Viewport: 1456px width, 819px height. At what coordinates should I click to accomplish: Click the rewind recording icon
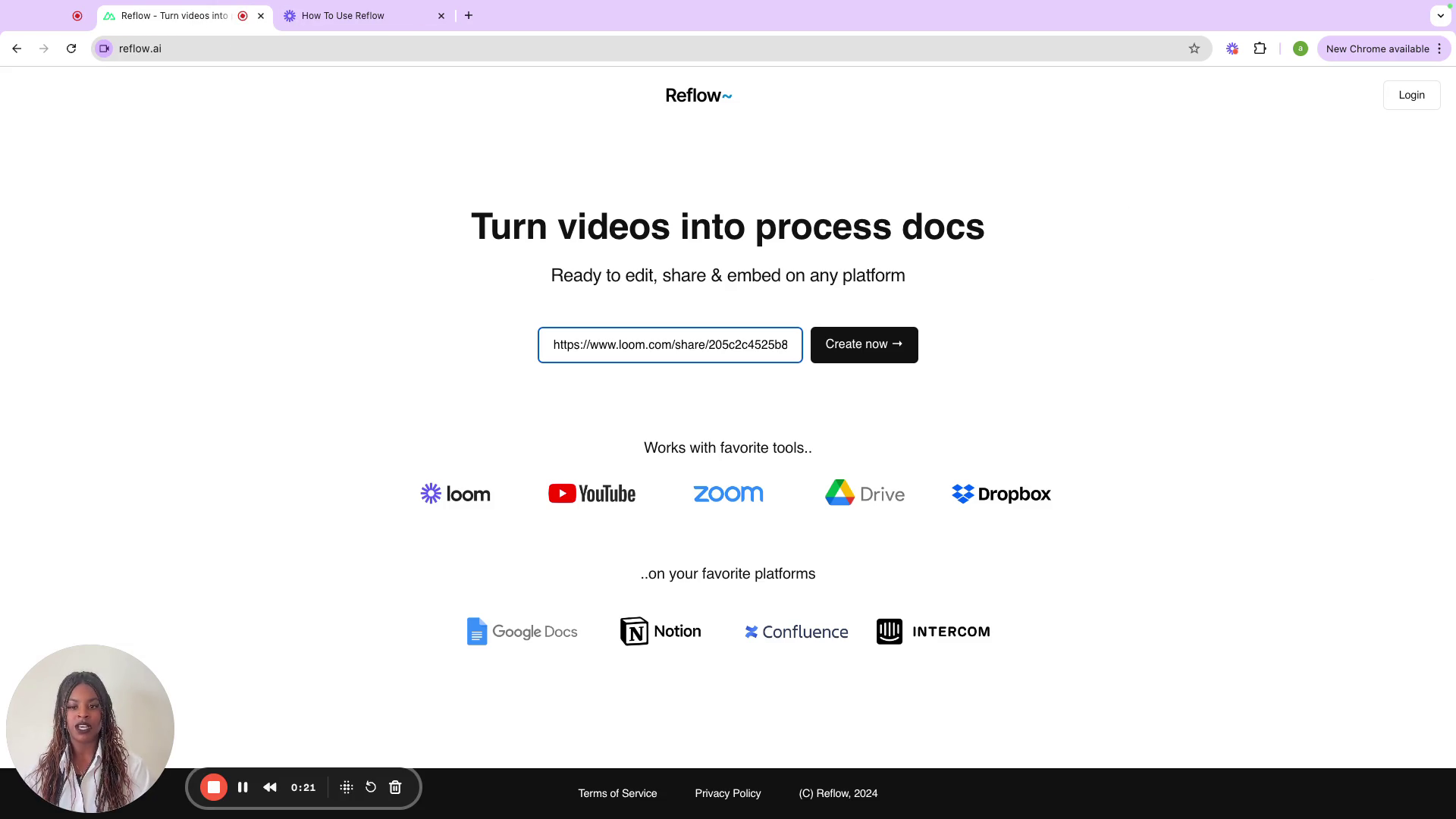270,787
